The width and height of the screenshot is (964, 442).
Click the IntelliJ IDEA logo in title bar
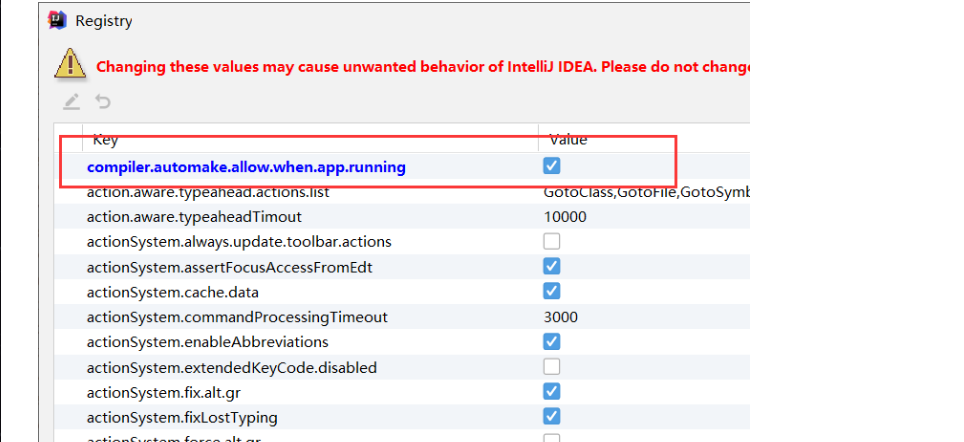pyautogui.click(x=57, y=20)
